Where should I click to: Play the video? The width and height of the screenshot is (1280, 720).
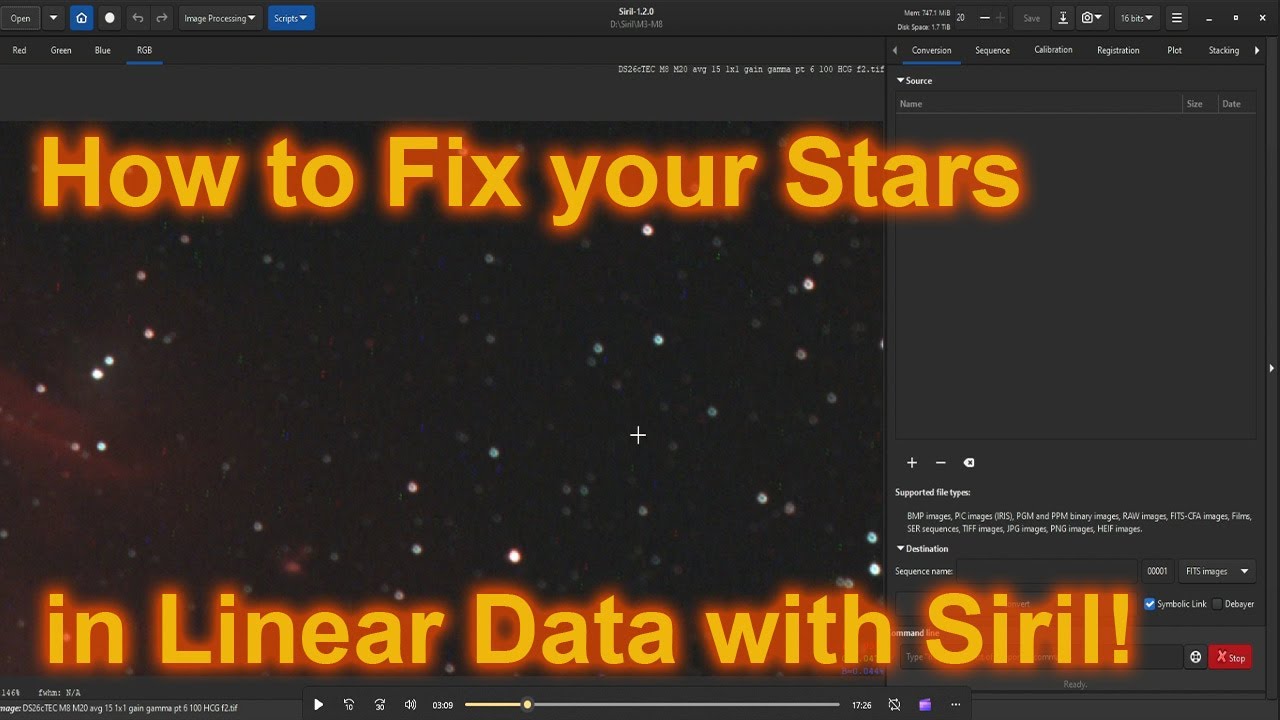pyautogui.click(x=318, y=705)
